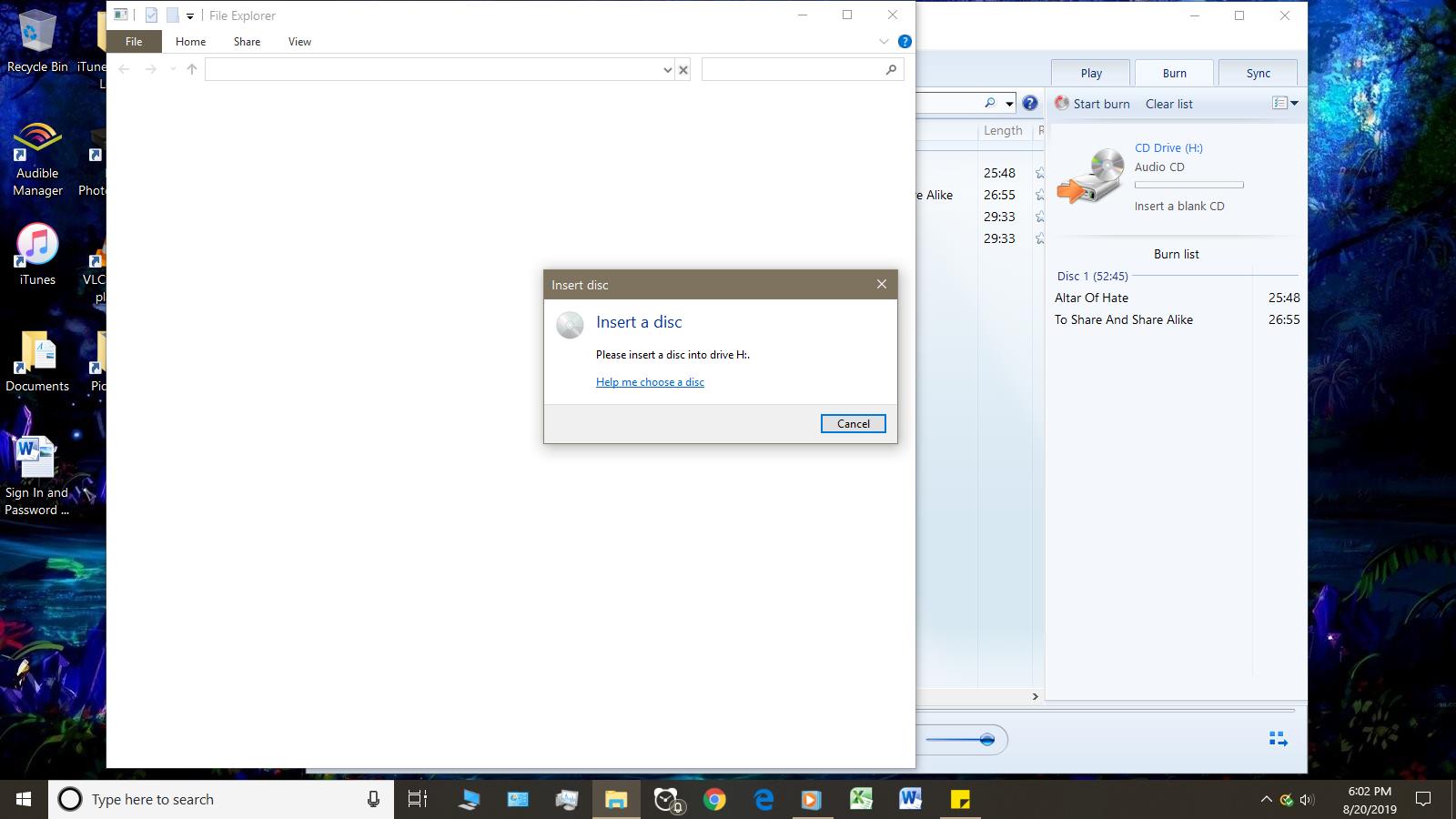The image size is (1456, 819).
Task: Click the Properties quick access icon
Action: coord(151,15)
